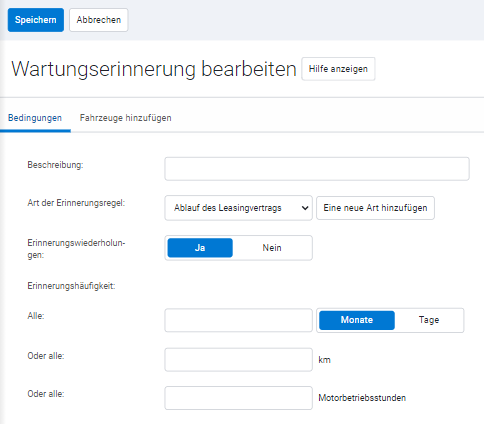Image resolution: width=484 pixels, height=424 pixels.
Task: Focus the km interval input field
Action: [x=238, y=360]
